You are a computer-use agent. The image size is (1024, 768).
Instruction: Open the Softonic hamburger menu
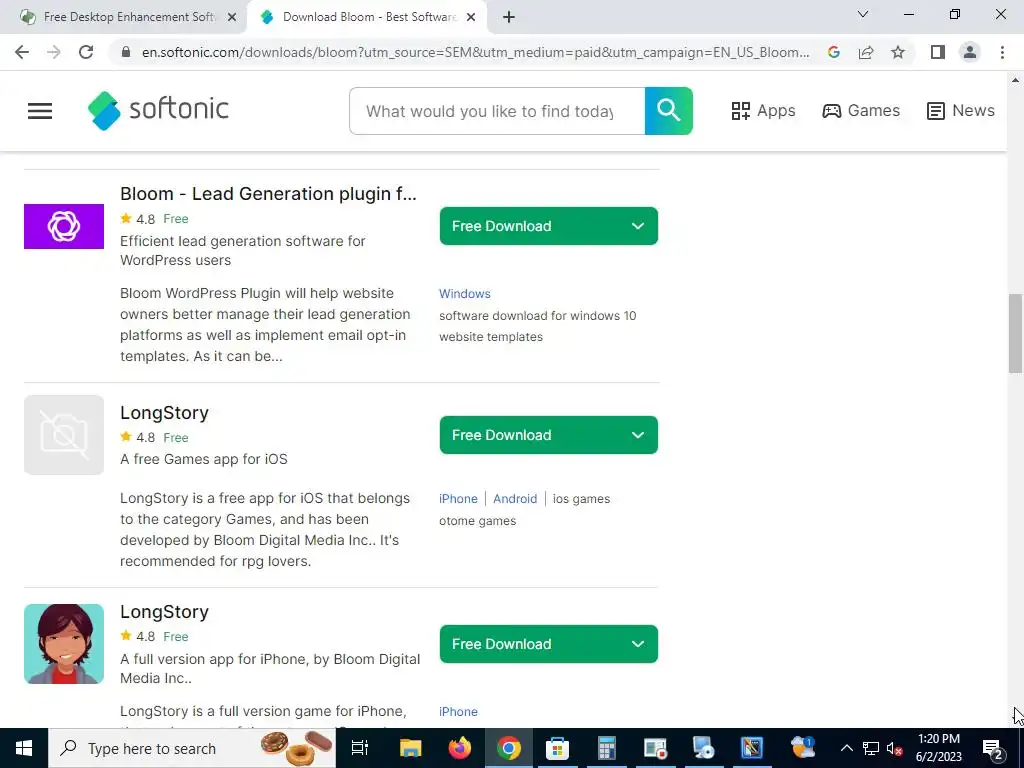click(x=40, y=111)
